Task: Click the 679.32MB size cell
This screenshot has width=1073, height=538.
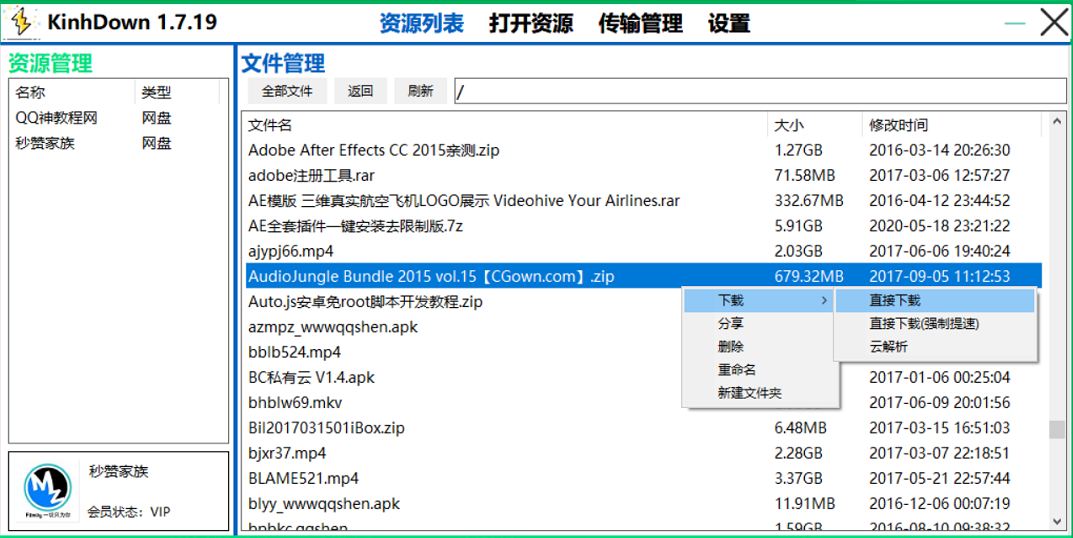Action: click(x=809, y=277)
